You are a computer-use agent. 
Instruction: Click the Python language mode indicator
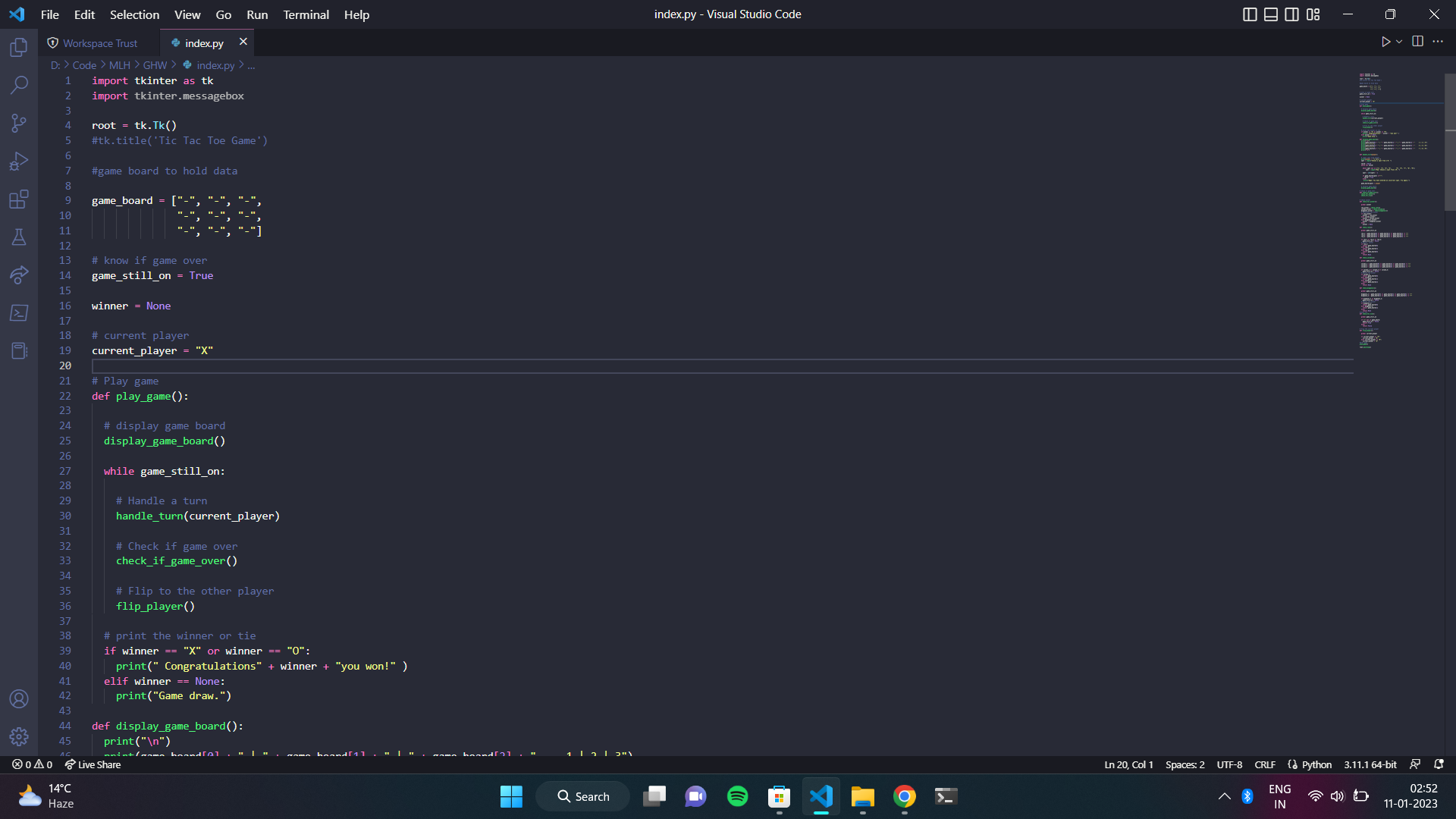point(1316,764)
